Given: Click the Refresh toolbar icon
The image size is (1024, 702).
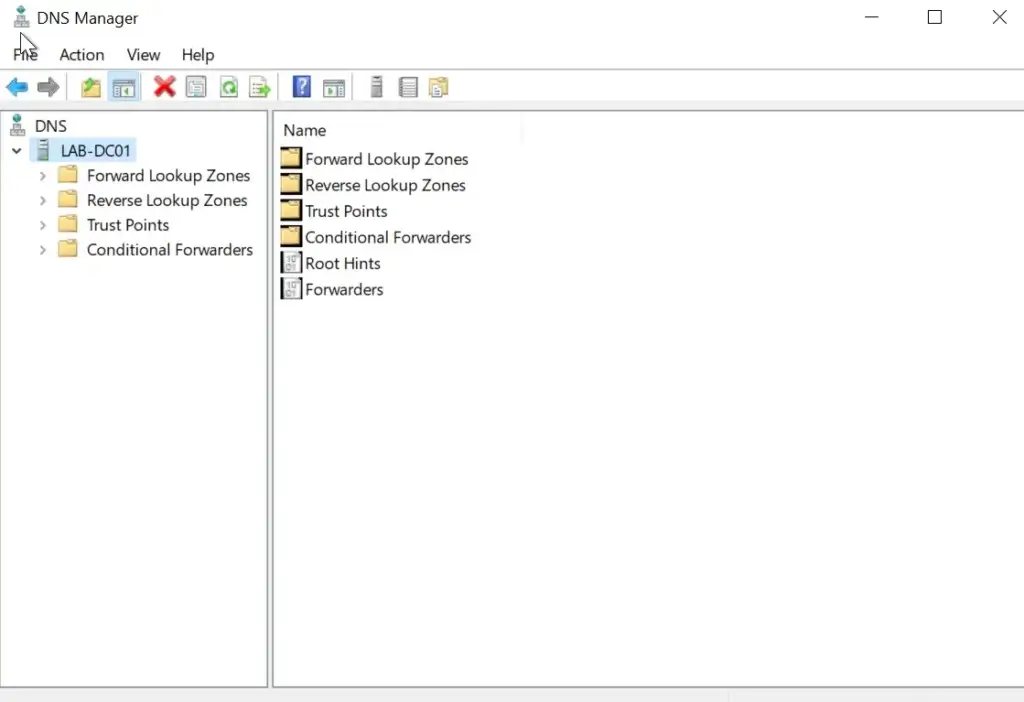Looking at the screenshot, I should [x=228, y=88].
